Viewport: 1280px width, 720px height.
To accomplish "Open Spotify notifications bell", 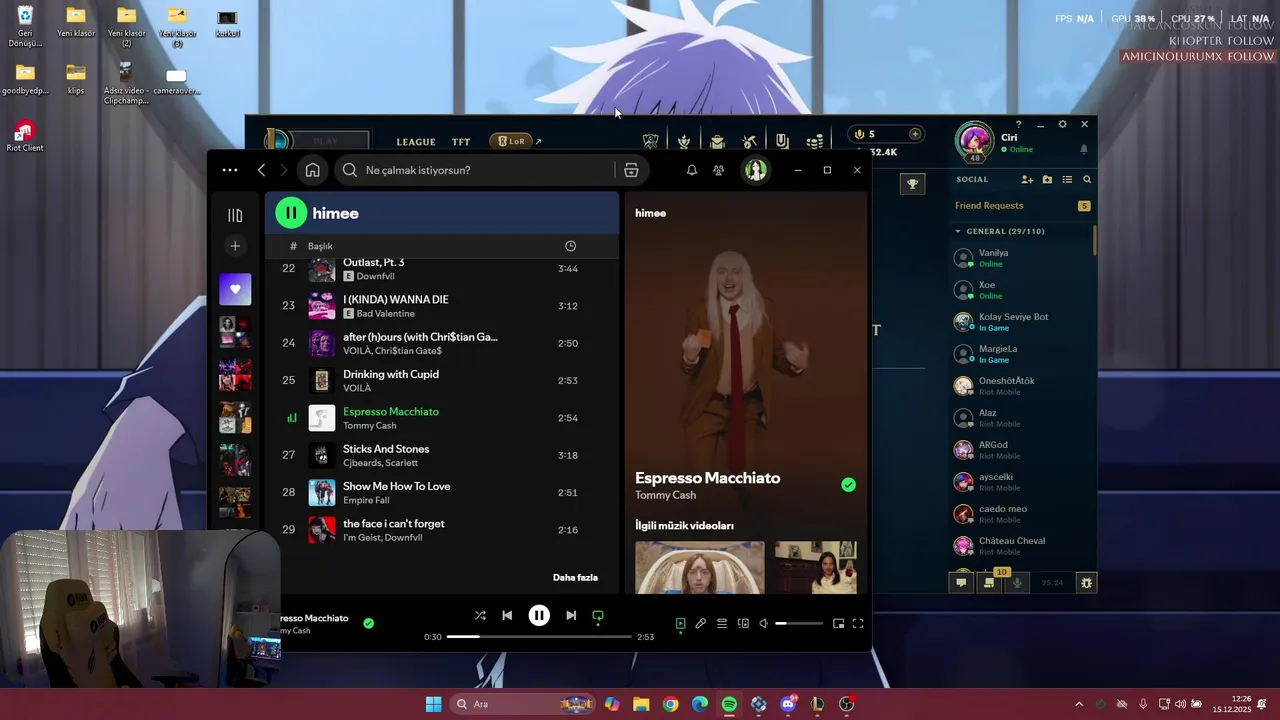I will [691, 170].
